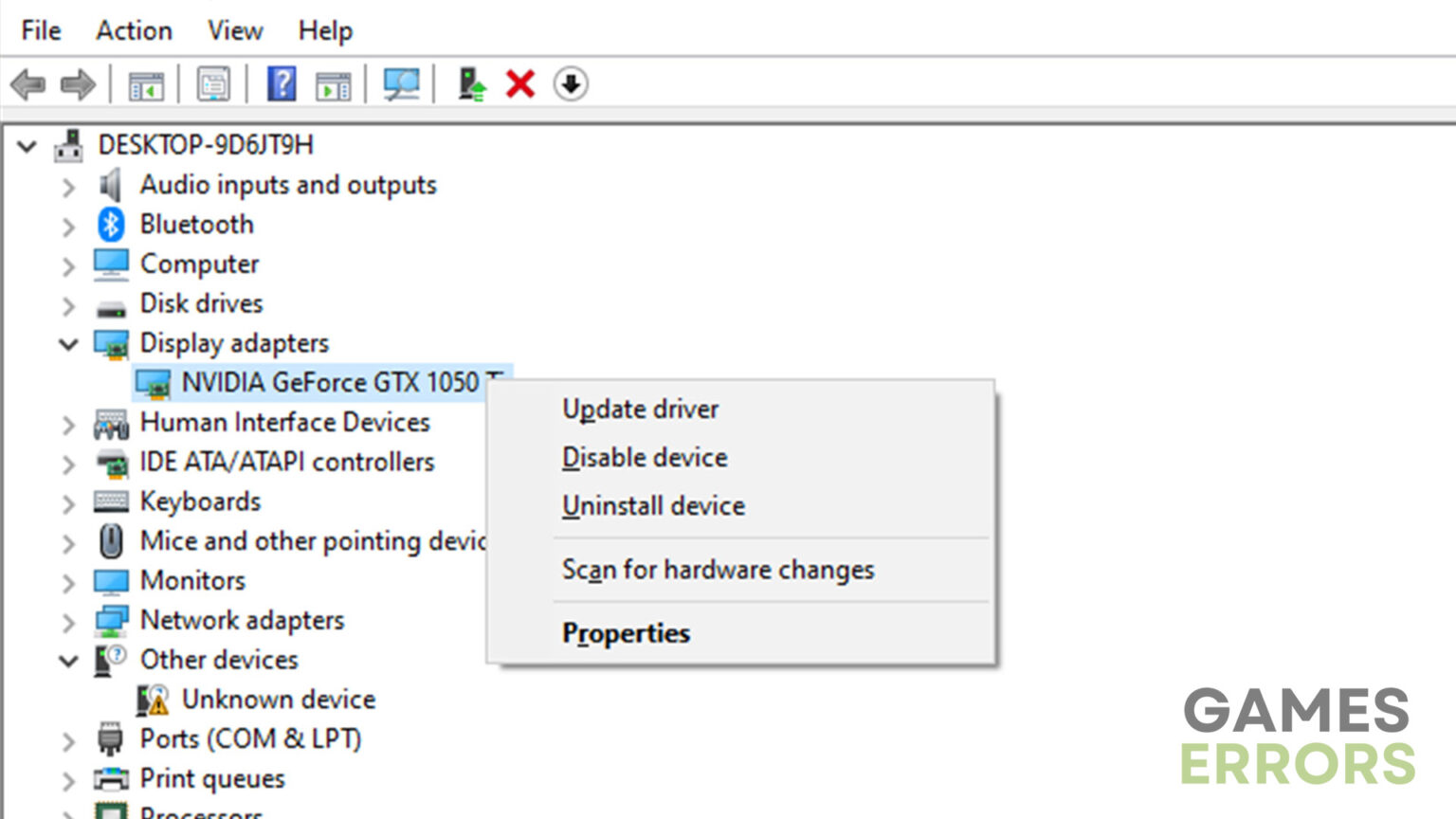Select Update driver from context menu
Viewport: 1456px width, 819px height.
click(641, 409)
